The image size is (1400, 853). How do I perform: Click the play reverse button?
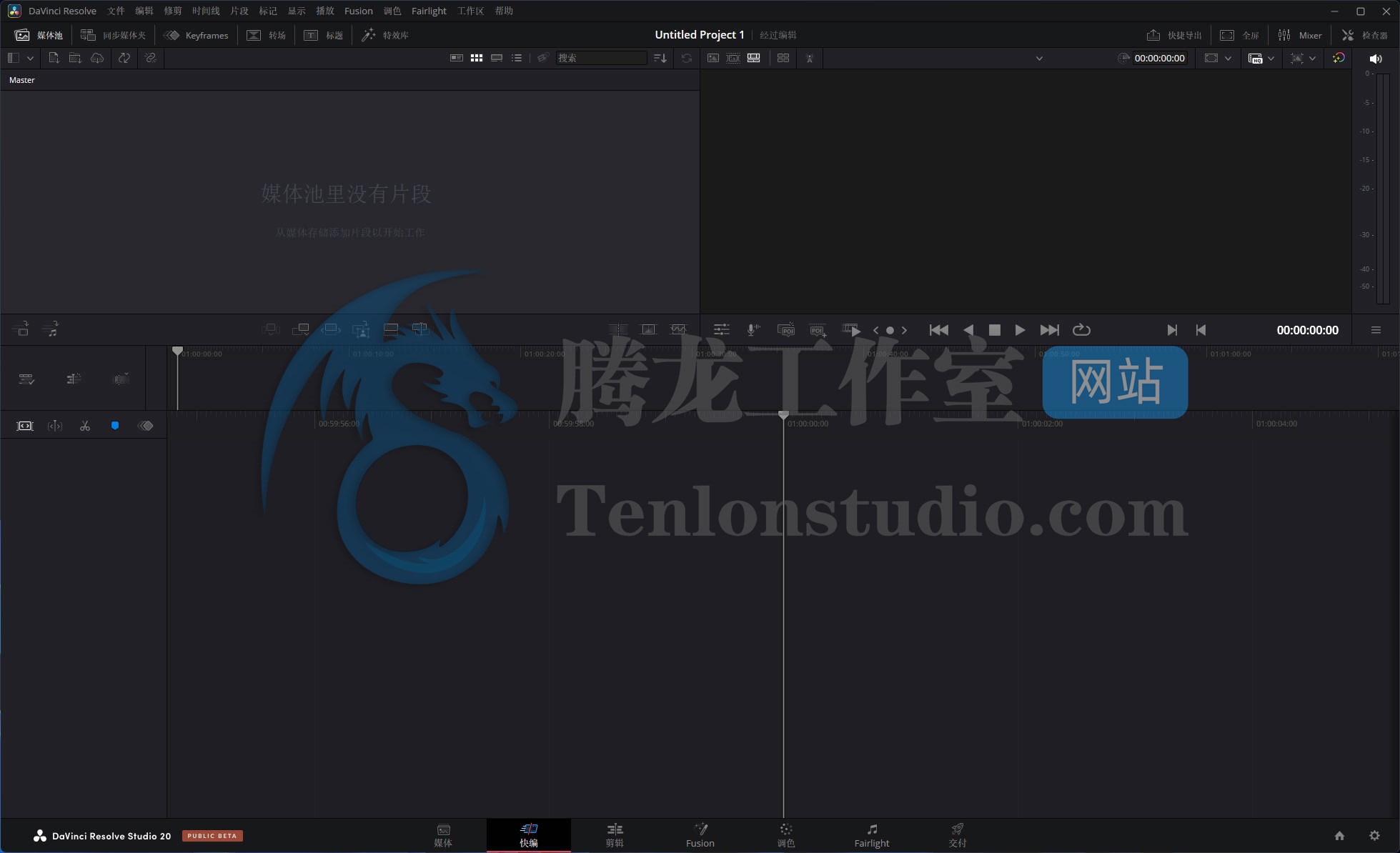(x=968, y=330)
